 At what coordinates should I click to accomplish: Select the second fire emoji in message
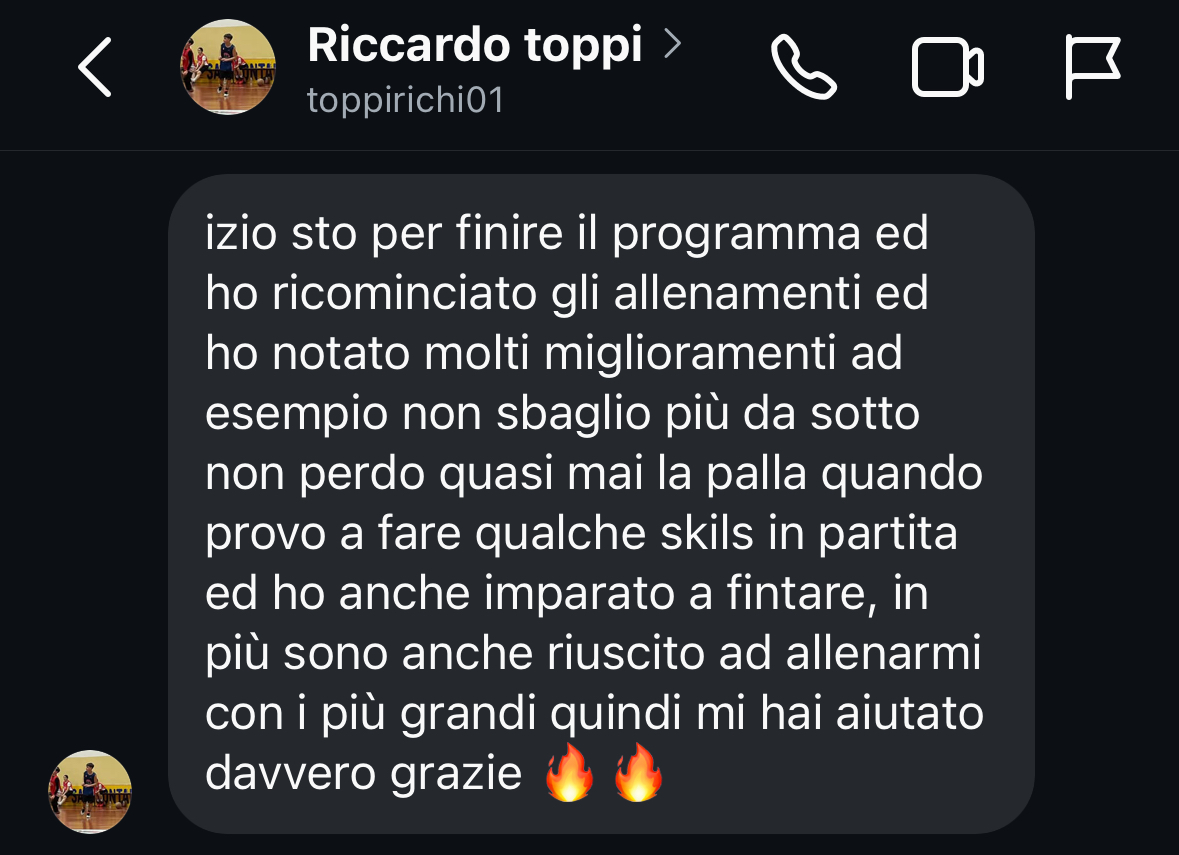tap(638, 773)
